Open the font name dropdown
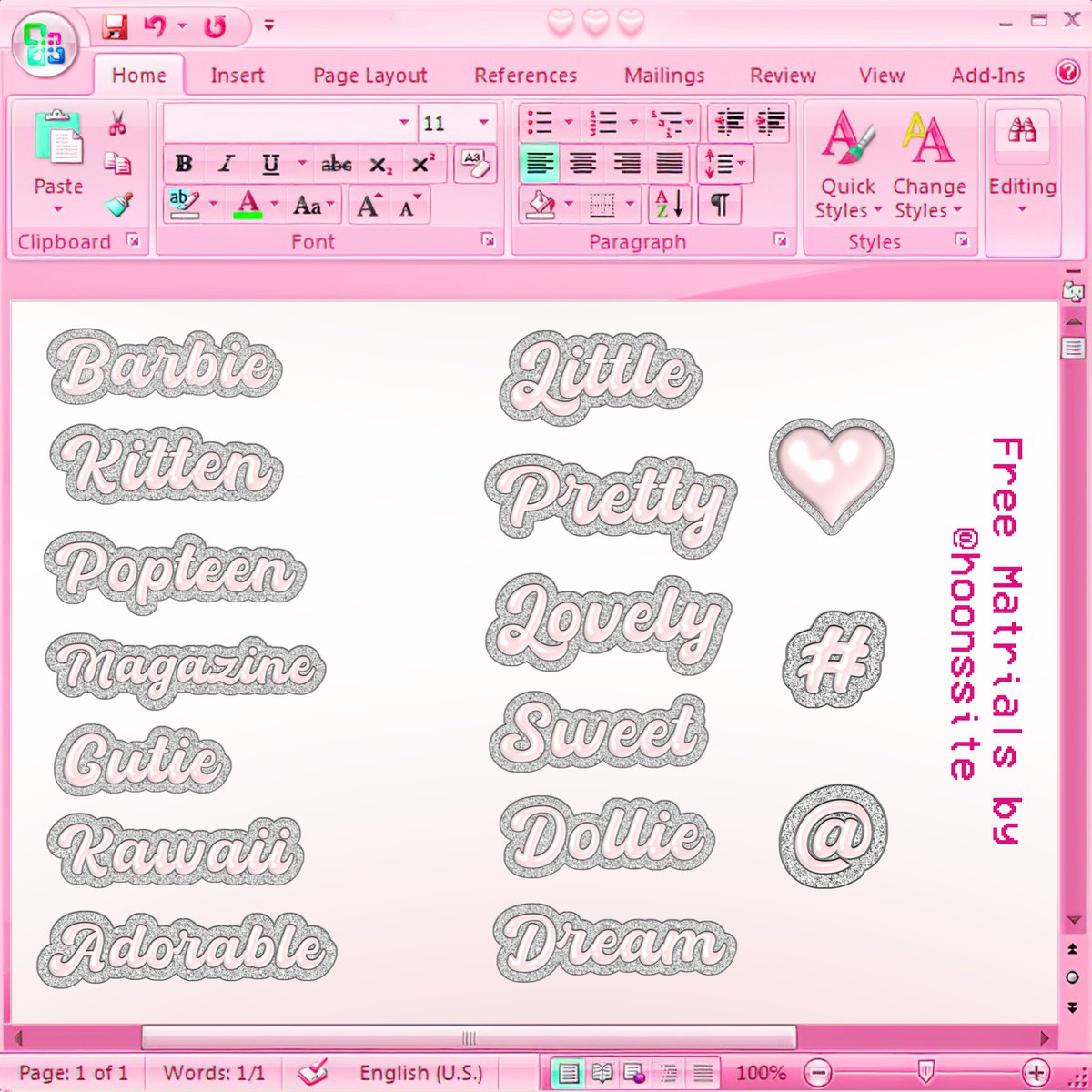The width and height of the screenshot is (1092, 1092). click(404, 122)
